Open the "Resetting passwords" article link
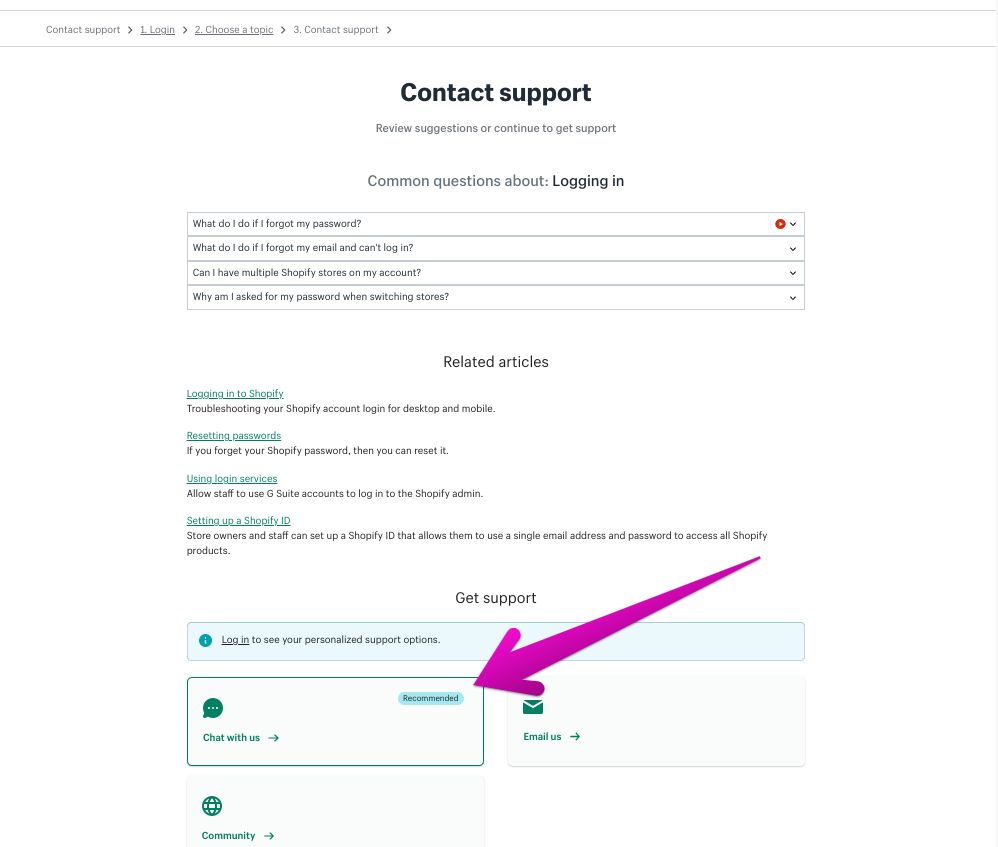 pyautogui.click(x=234, y=436)
